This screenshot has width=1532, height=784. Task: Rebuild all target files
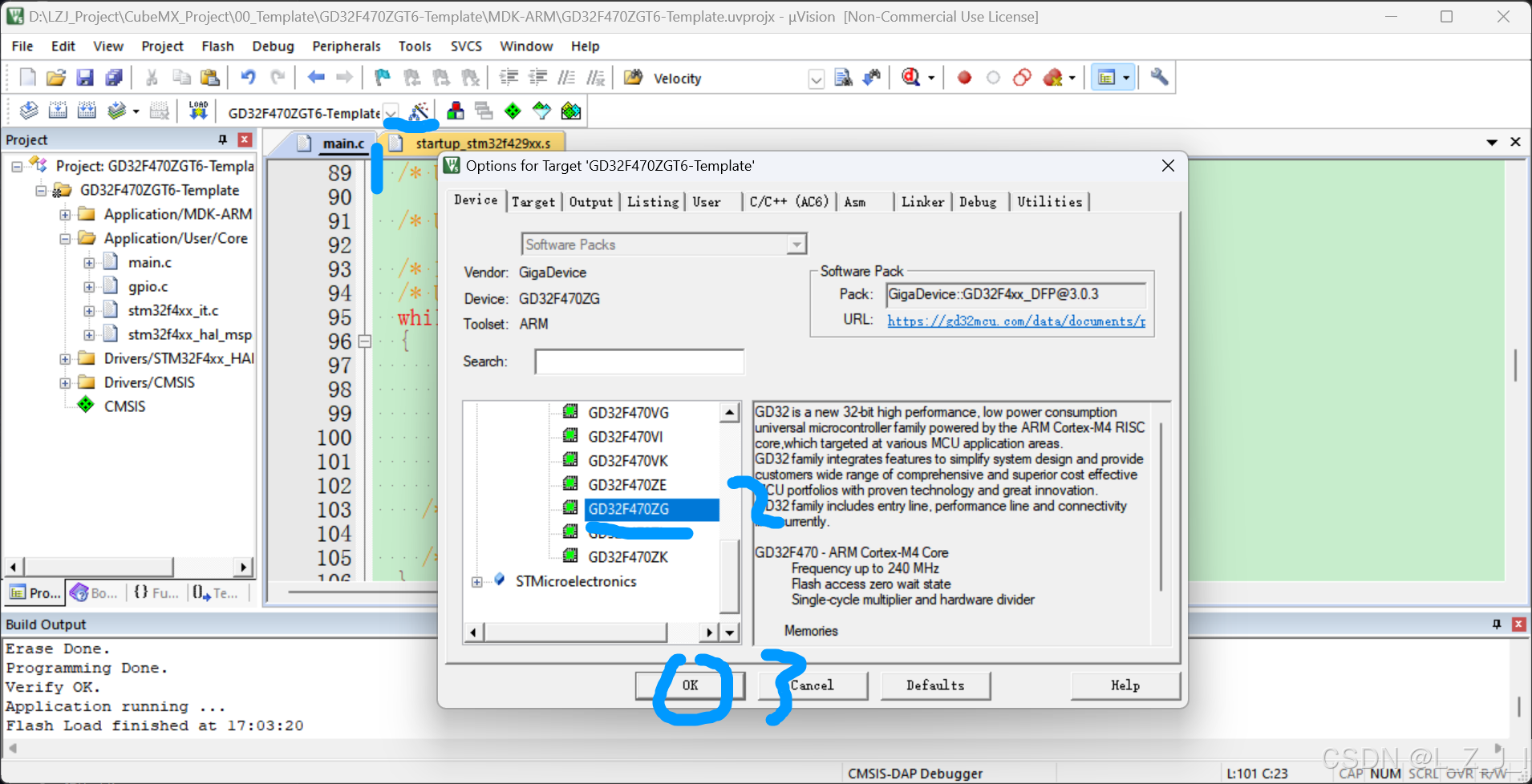coord(87,111)
